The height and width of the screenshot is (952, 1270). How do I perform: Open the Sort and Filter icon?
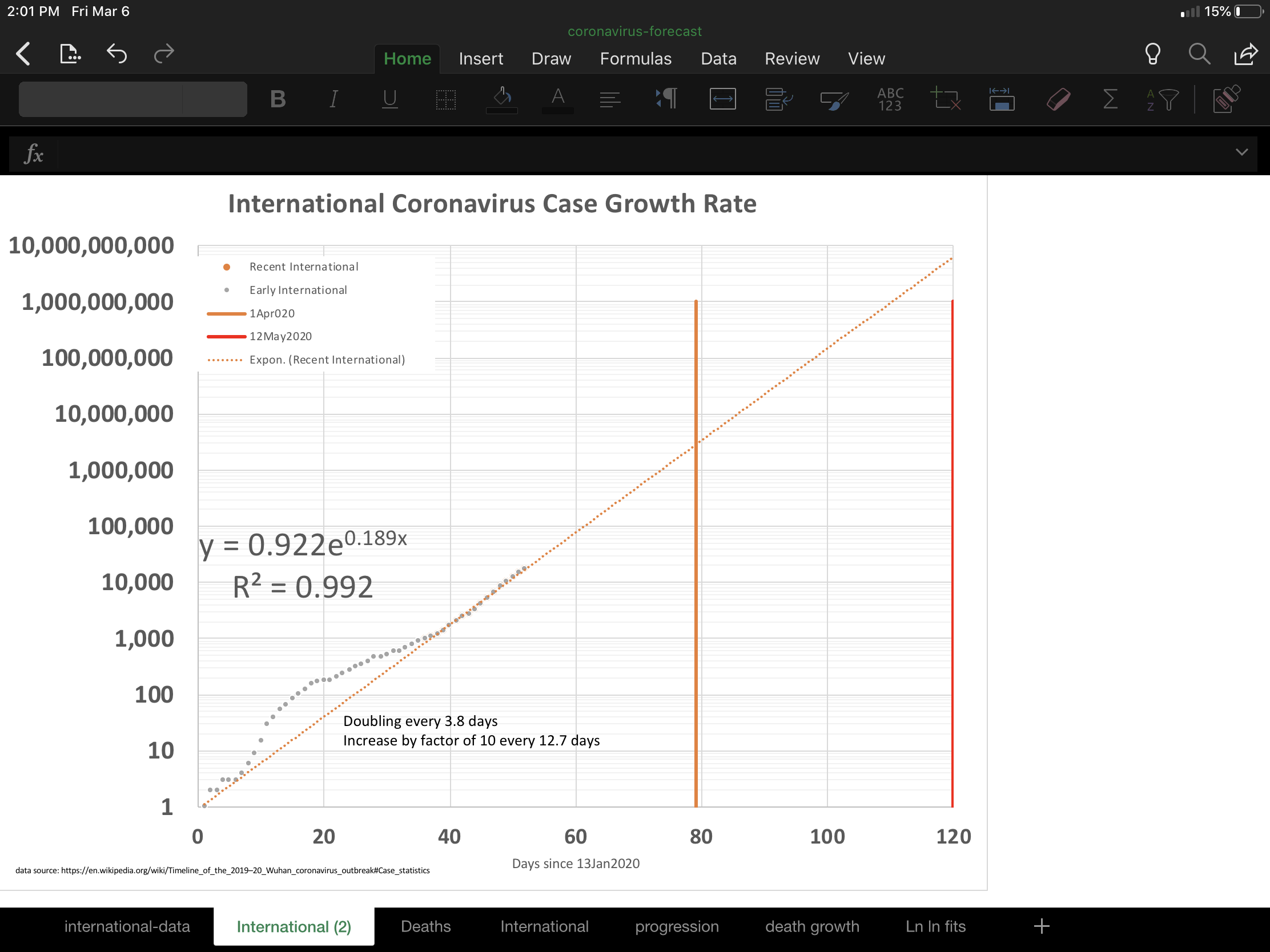click(1163, 99)
